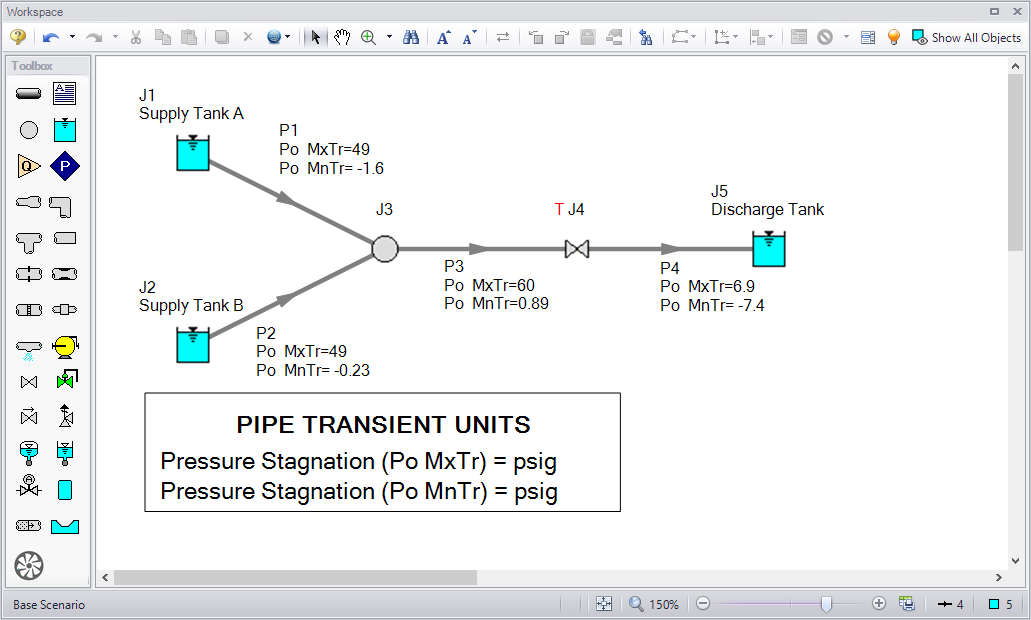The width and height of the screenshot is (1031, 620).
Task: Select the Branch junction tool
Action: coord(28,130)
